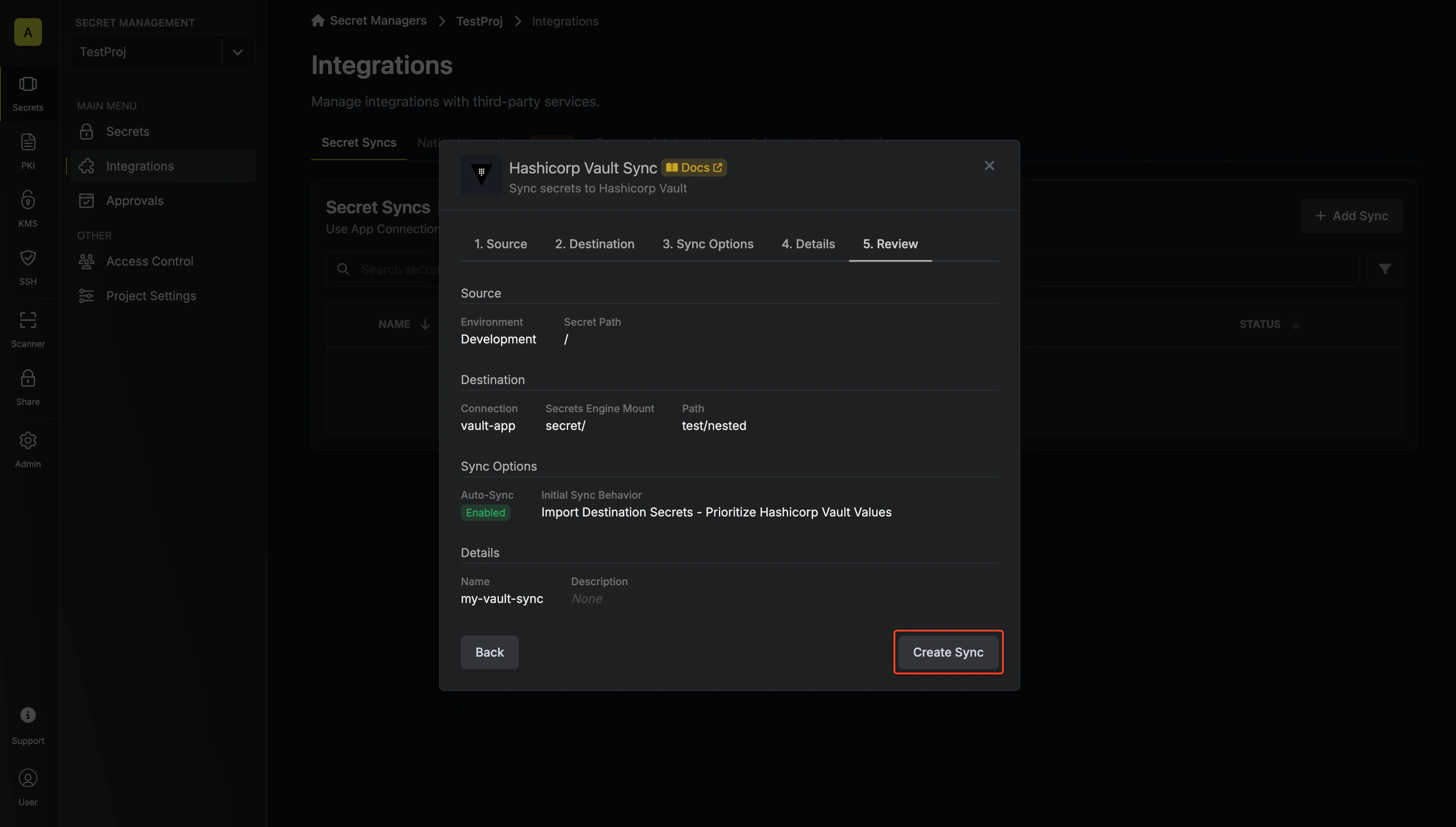1456x827 pixels.
Task: Open the Admin gear icon
Action: (28, 440)
